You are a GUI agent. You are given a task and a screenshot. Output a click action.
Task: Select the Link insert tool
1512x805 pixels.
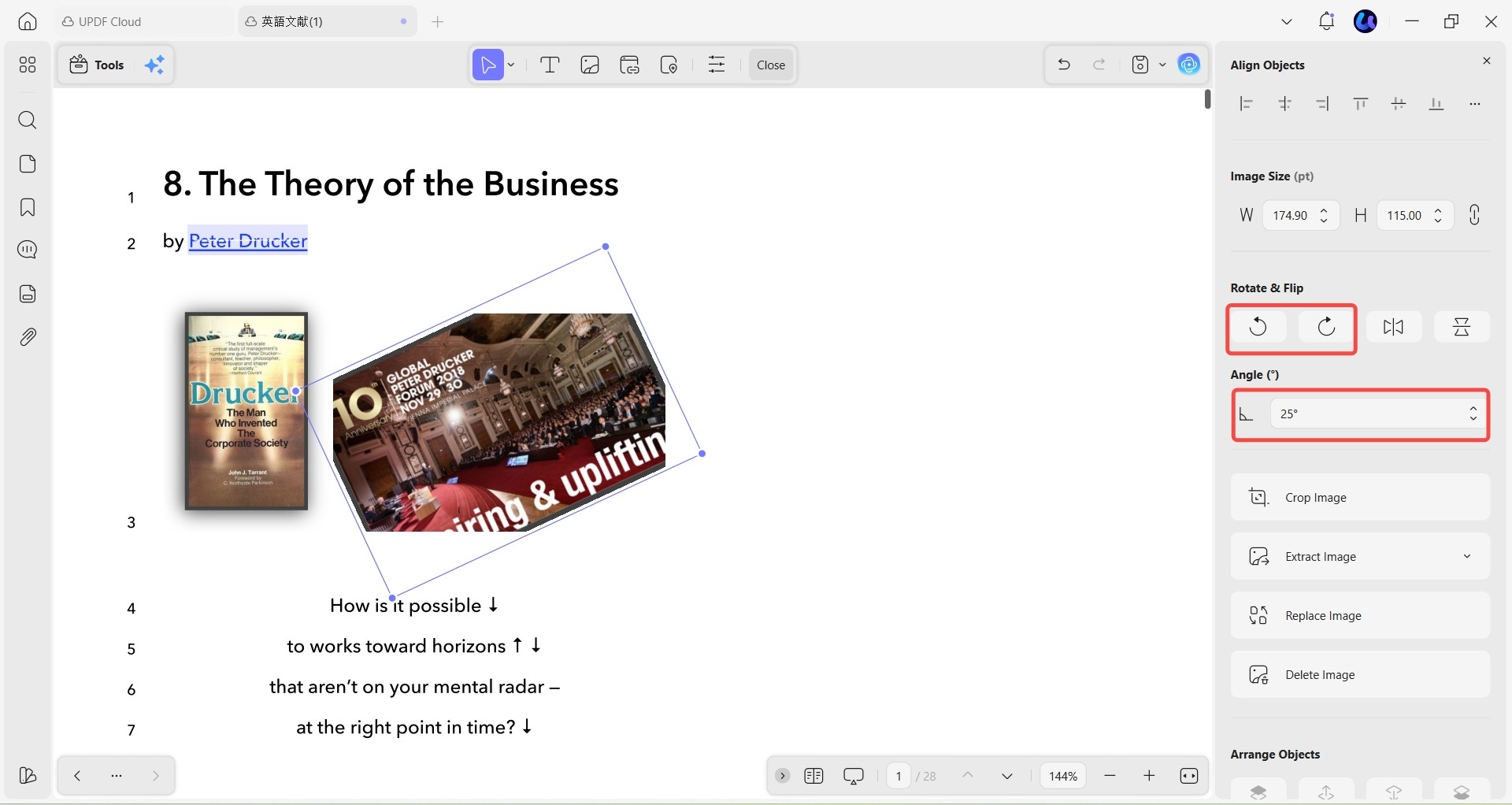[x=629, y=65]
